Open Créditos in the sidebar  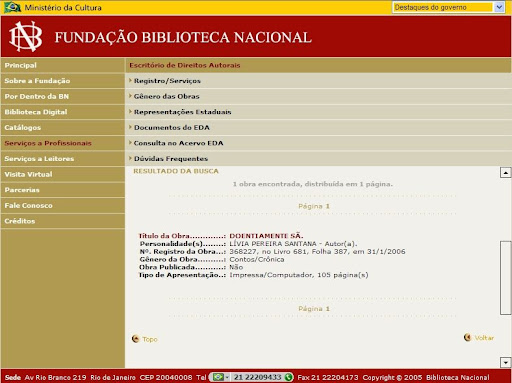(x=63, y=221)
